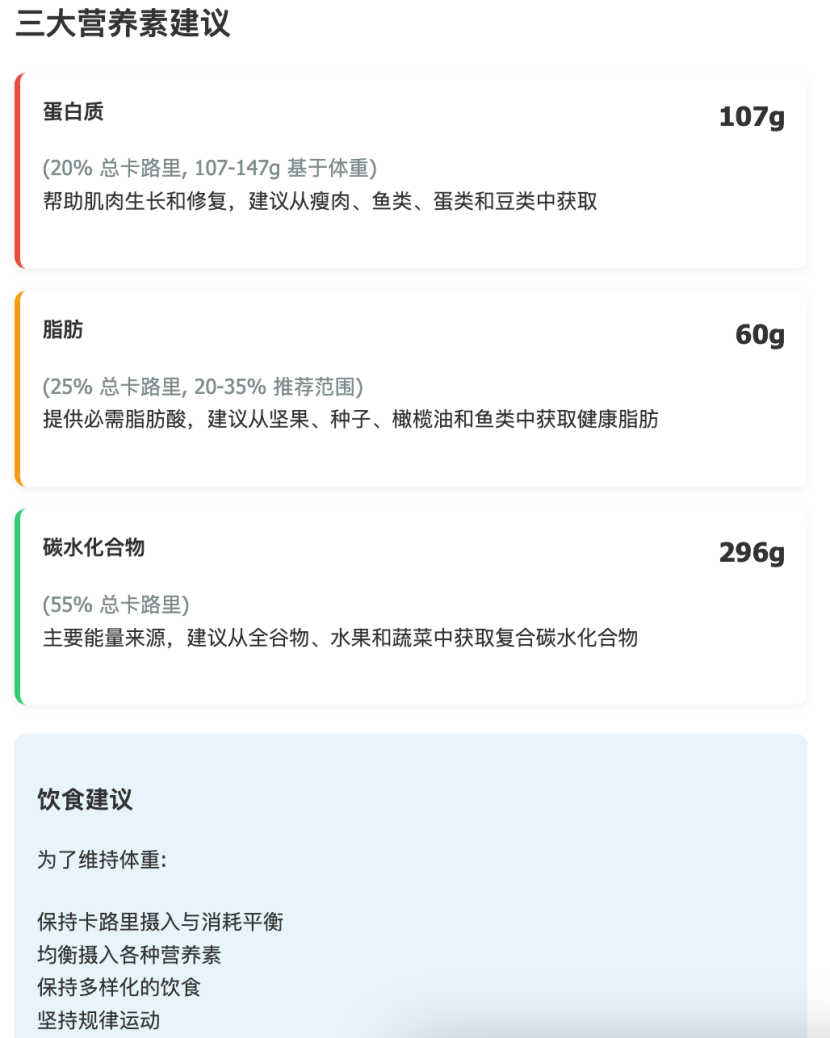Click the carbohydrate description about 全谷物
The width and height of the screenshot is (830, 1038).
[x=340, y=637]
